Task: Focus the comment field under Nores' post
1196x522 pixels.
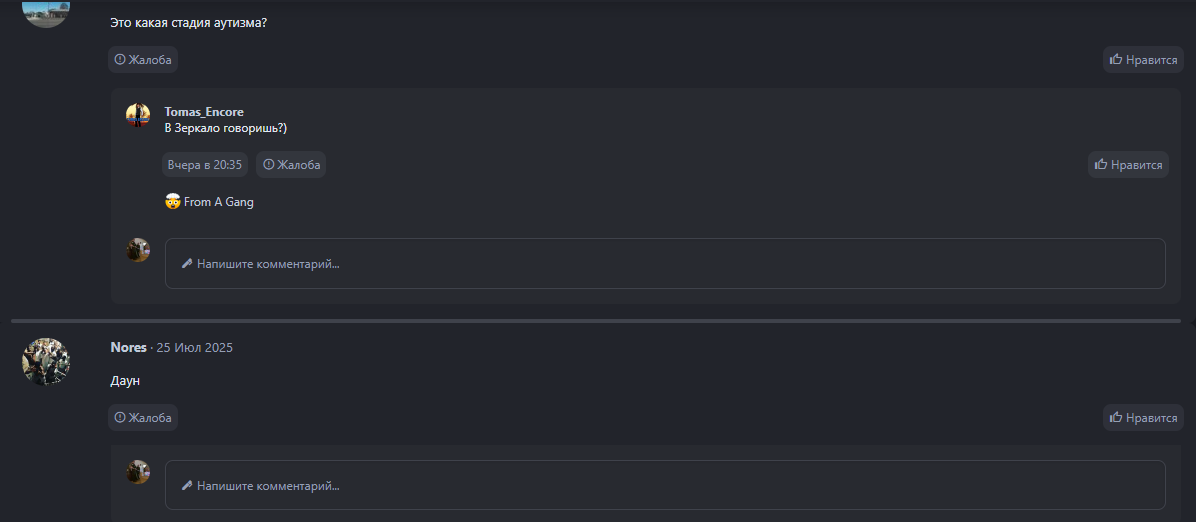Action: tap(665, 486)
